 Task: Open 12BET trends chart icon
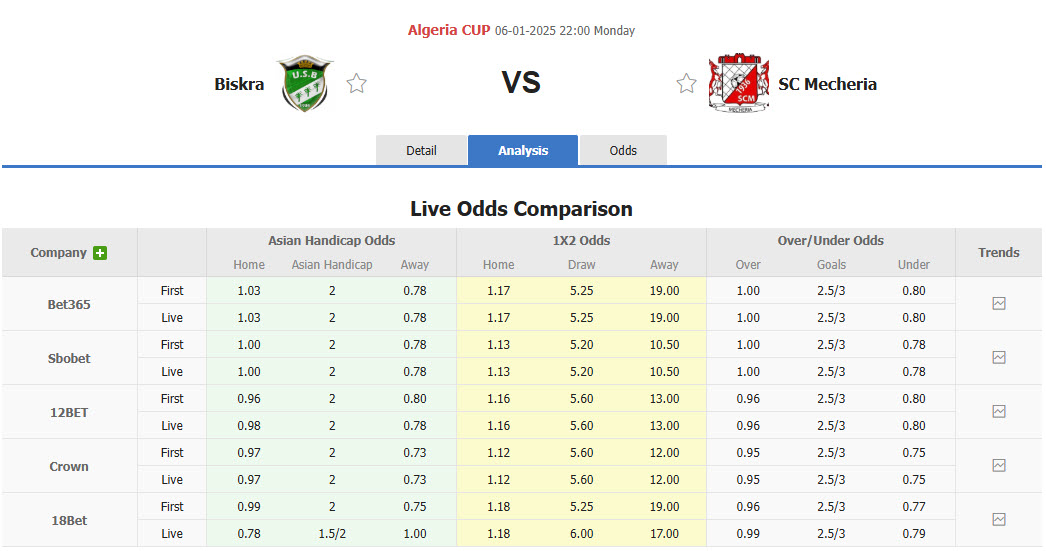(x=999, y=412)
